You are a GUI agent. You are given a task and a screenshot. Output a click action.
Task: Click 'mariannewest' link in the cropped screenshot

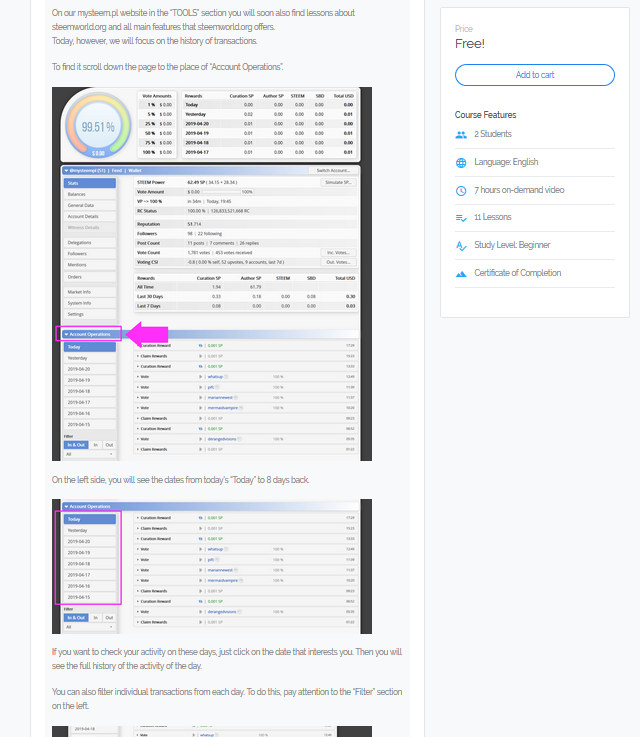coord(220,570)
